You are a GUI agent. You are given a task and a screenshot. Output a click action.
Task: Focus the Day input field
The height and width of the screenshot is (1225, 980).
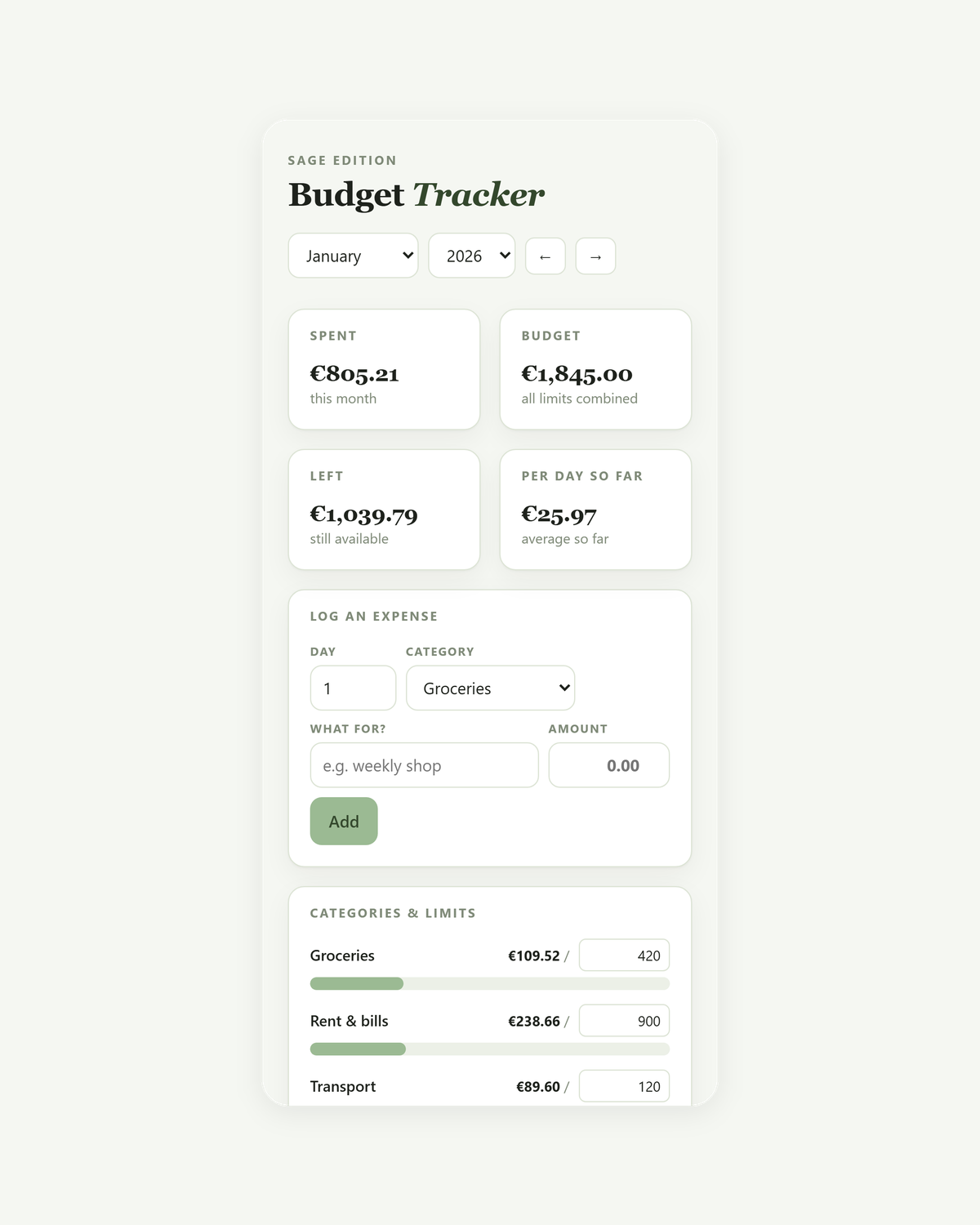click(x=353, y=688)
